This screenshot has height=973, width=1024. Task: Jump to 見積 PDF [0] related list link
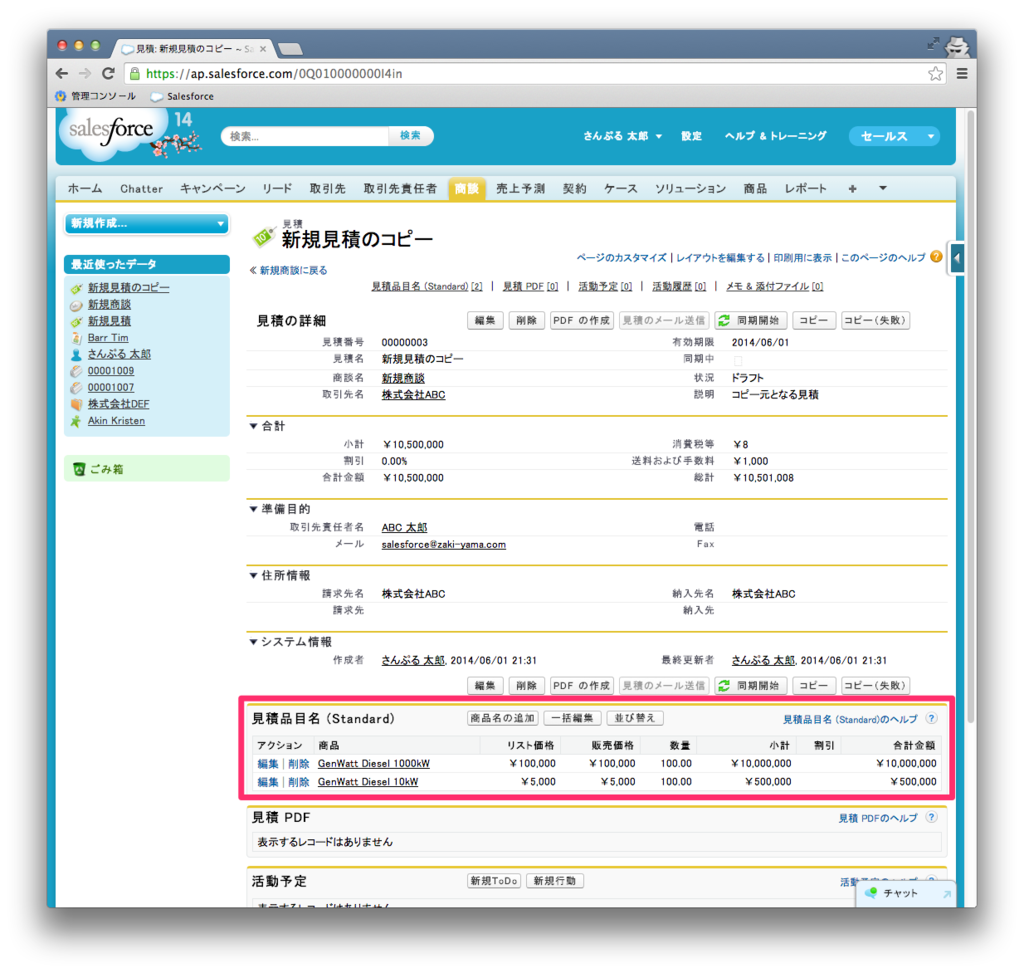(530, 286)
